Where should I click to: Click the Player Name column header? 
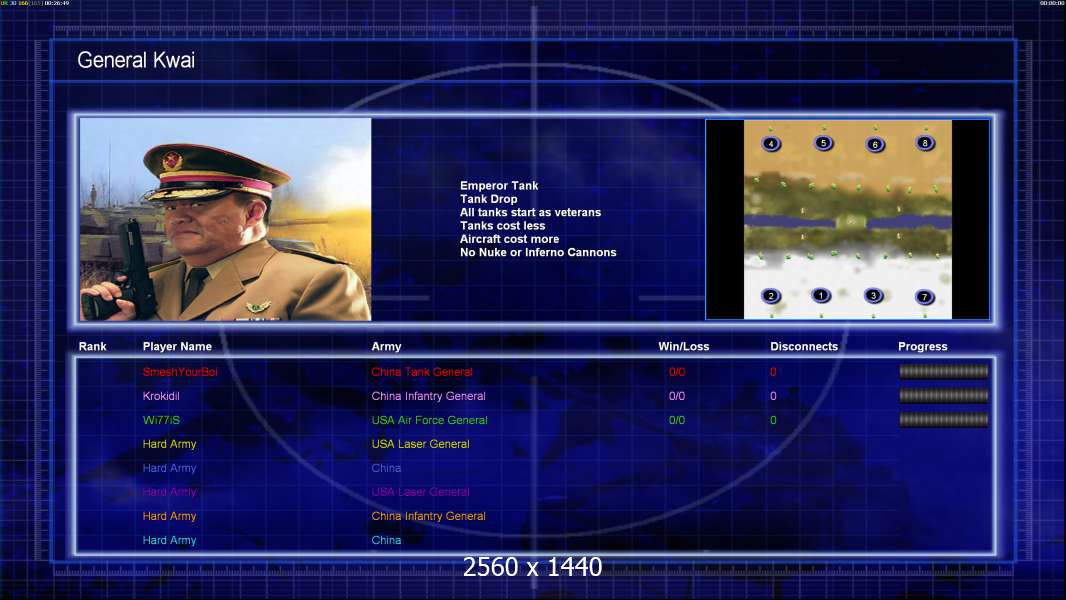tap(177, 347)
